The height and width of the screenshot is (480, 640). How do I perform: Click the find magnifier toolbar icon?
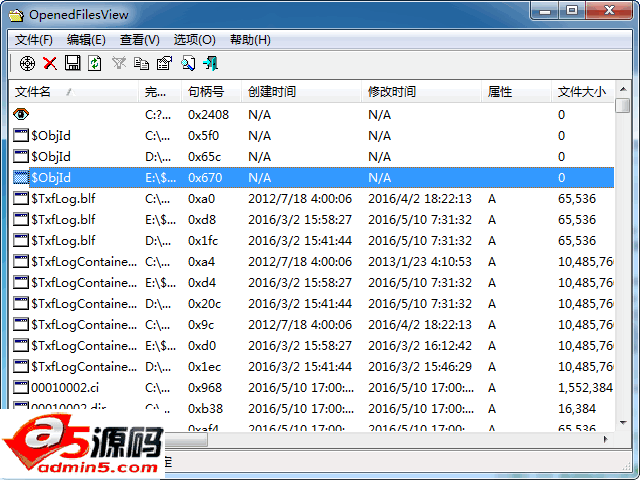[x=188, y=63]
